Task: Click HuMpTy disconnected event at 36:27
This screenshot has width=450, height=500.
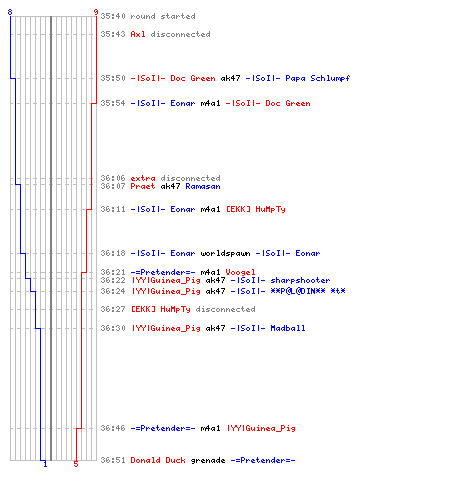Action: pyautogui.click(x=178, y=309)
